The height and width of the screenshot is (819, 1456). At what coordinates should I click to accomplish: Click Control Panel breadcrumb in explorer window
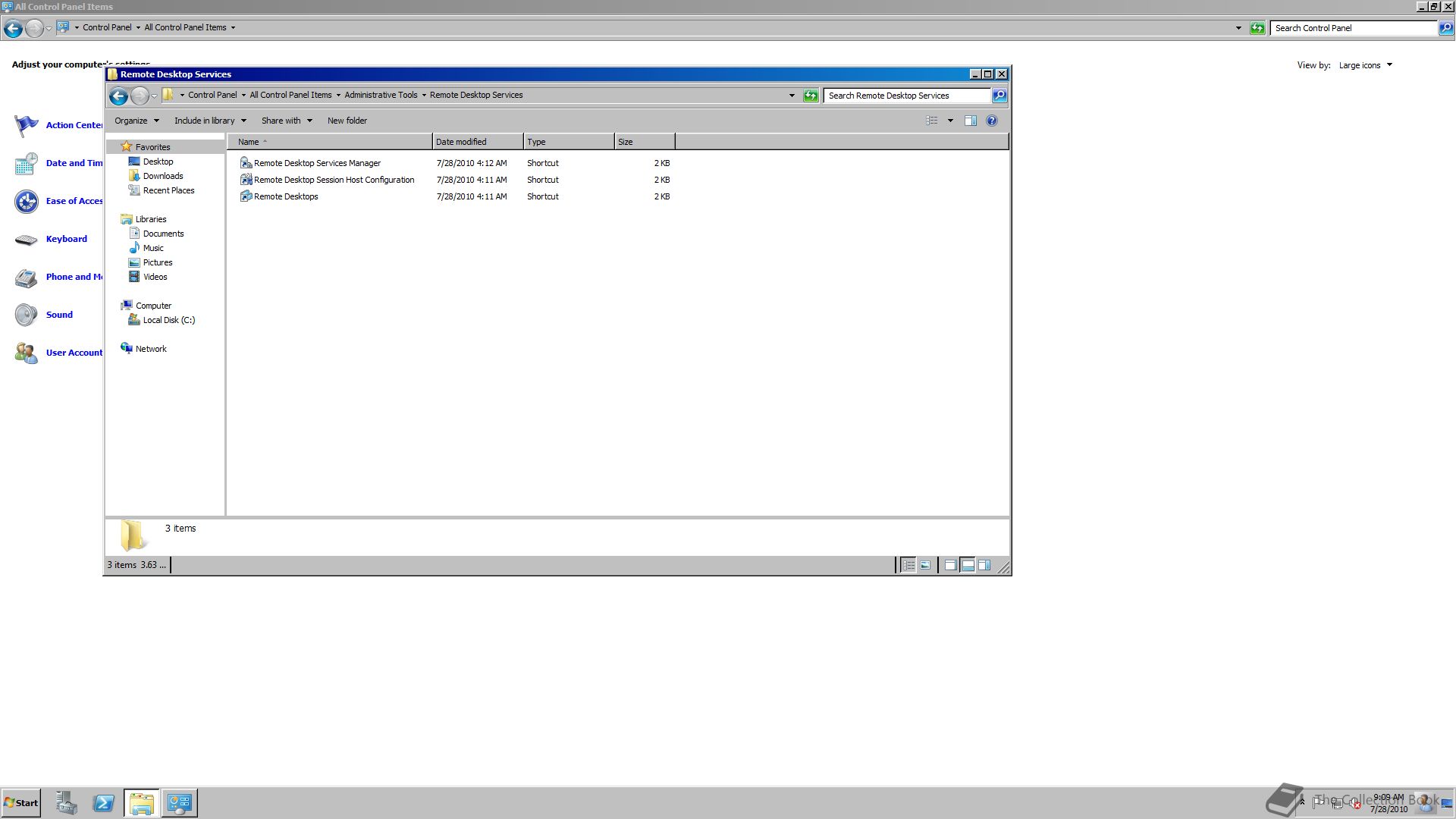(212, 96)
